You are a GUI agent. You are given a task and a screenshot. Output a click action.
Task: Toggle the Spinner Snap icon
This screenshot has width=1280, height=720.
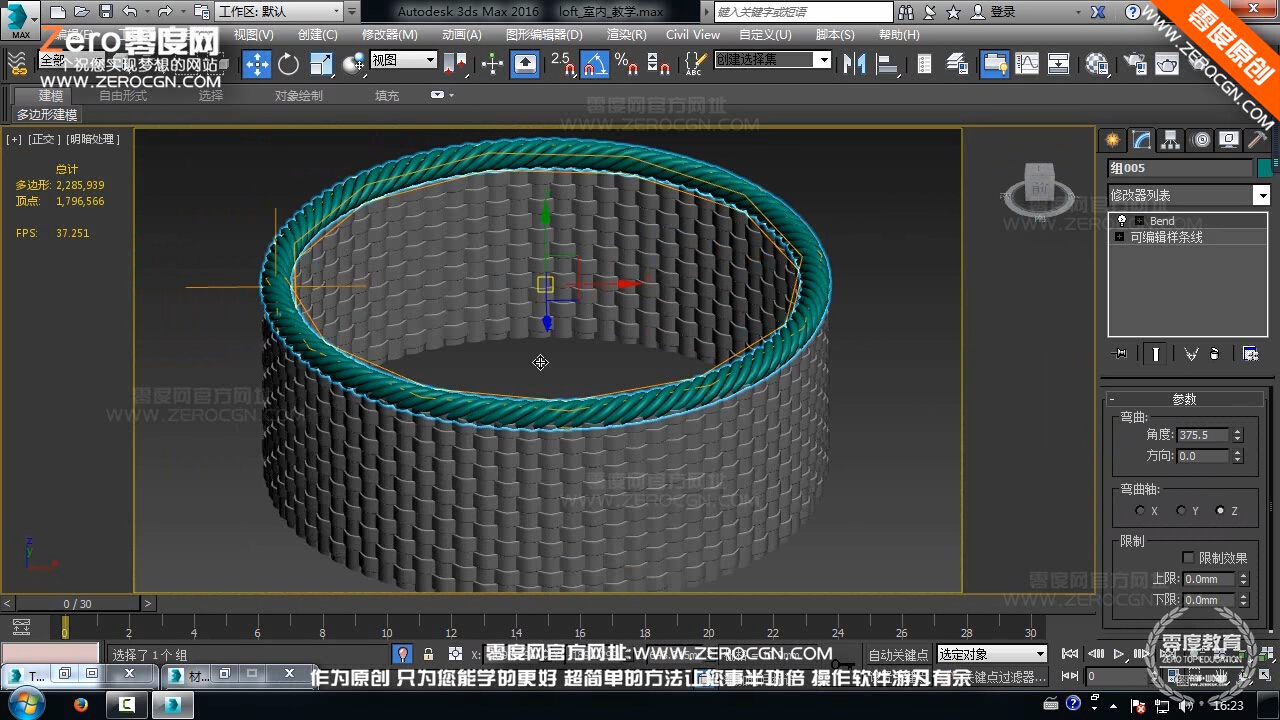[658, 64]
